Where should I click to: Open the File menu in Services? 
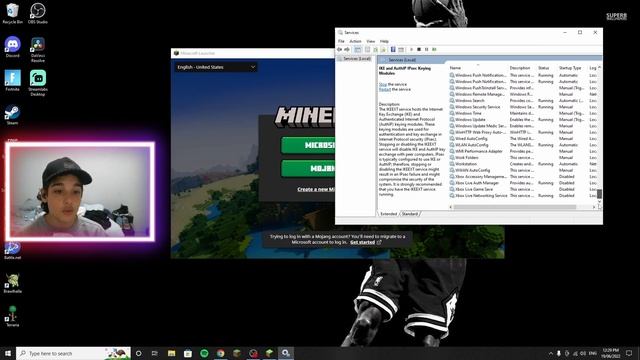coord(341,41)
